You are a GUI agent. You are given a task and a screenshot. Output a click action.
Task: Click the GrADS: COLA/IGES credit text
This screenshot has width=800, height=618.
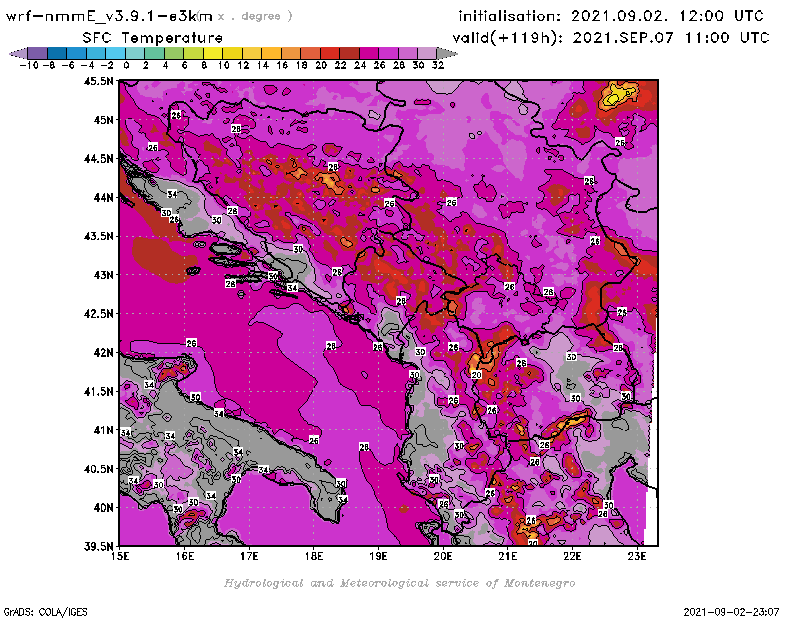pos(41,610)
